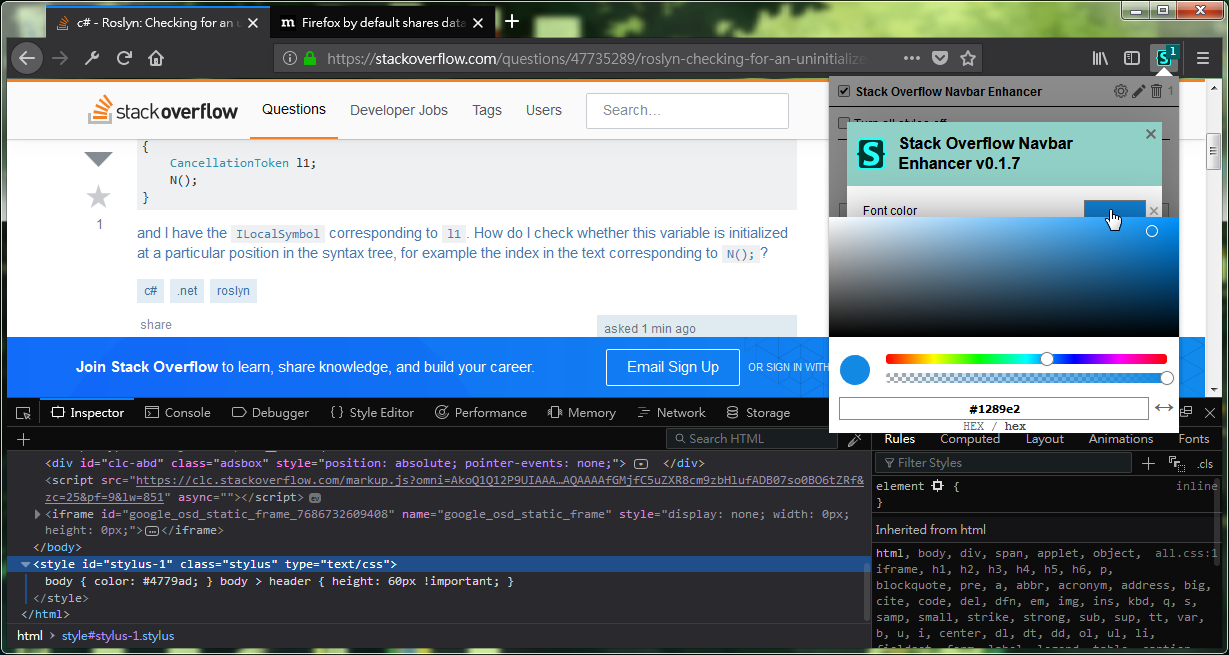Collapse the stylus-1 style node
1229x655 pixels.
[25, 565]
